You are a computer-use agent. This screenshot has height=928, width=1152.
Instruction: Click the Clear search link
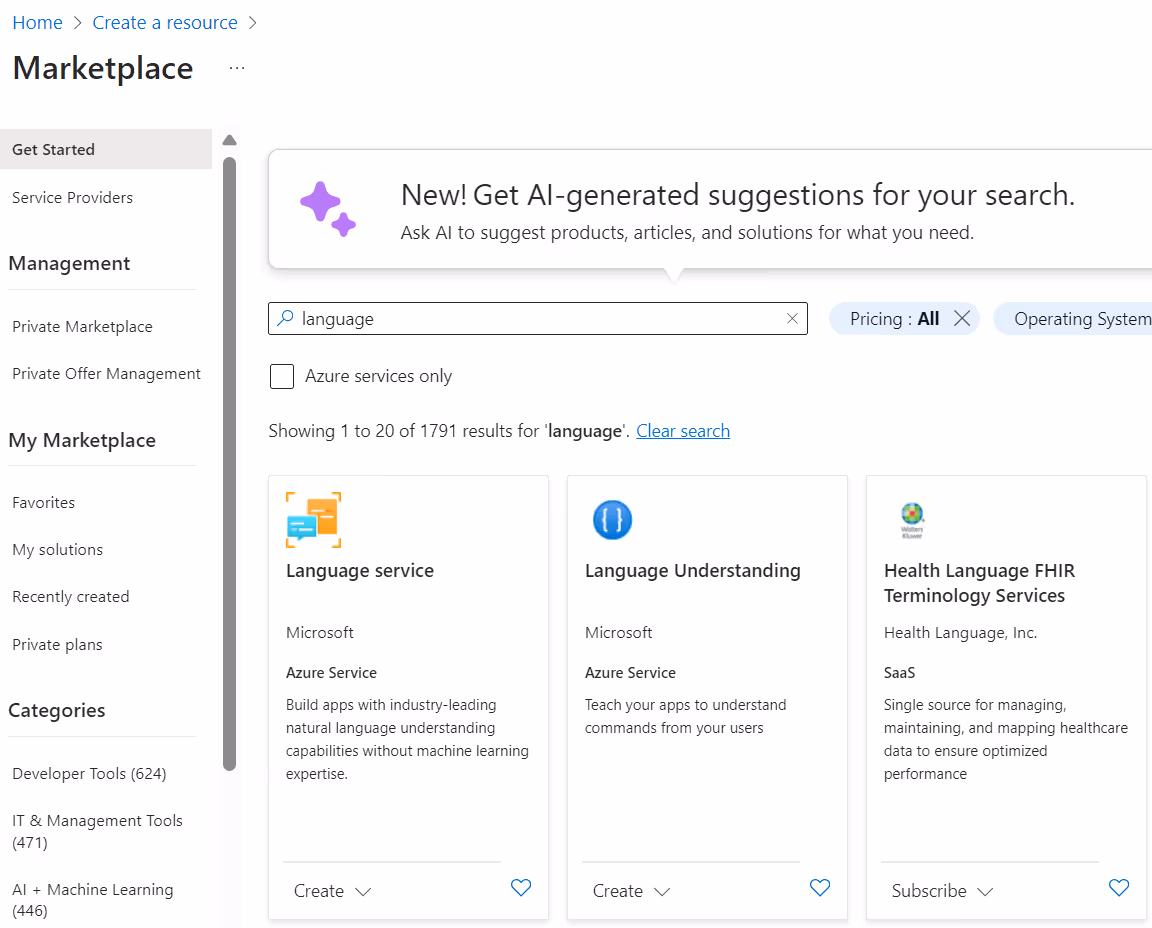[x=683, y=431]
